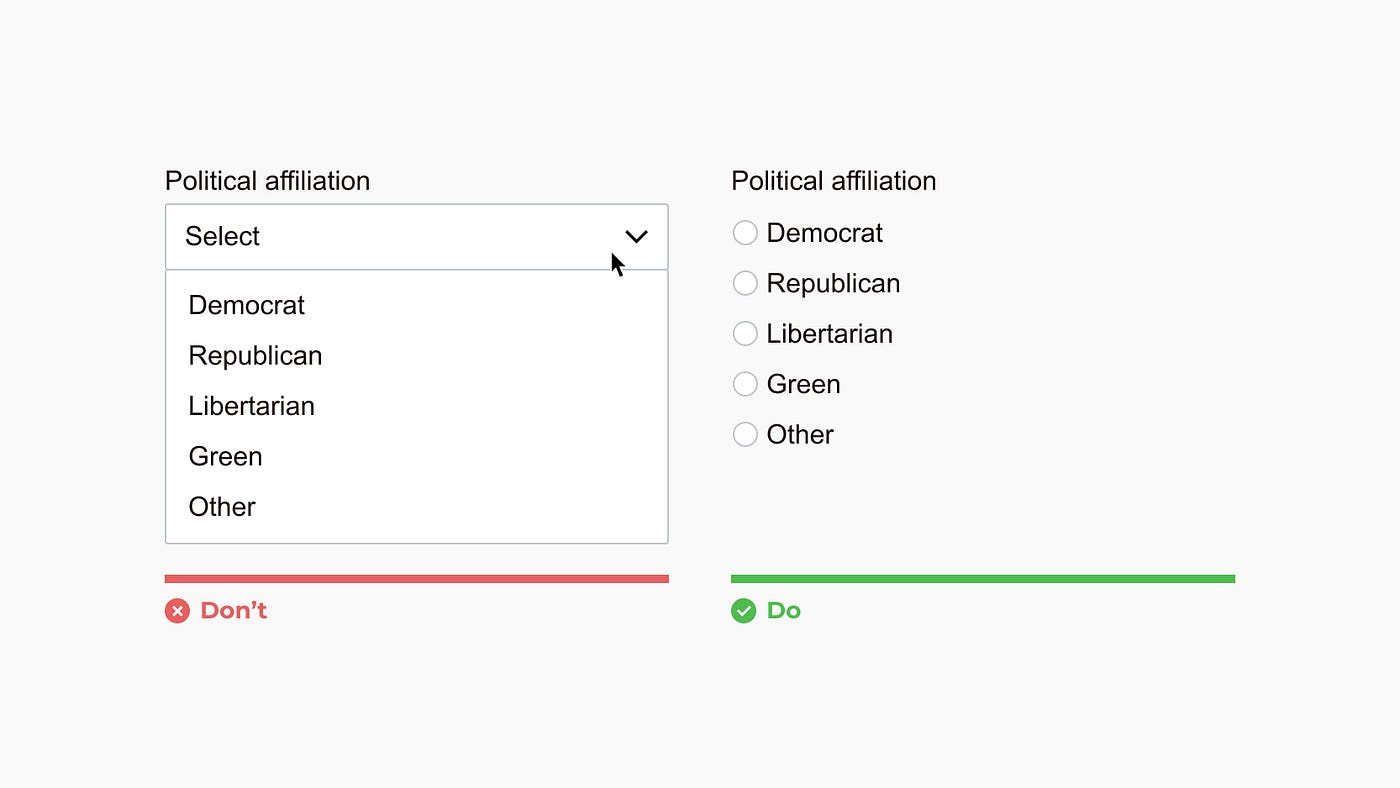Click the red X icon beside Don't
The image size is (1400, 788).
(x=177, y=611)
